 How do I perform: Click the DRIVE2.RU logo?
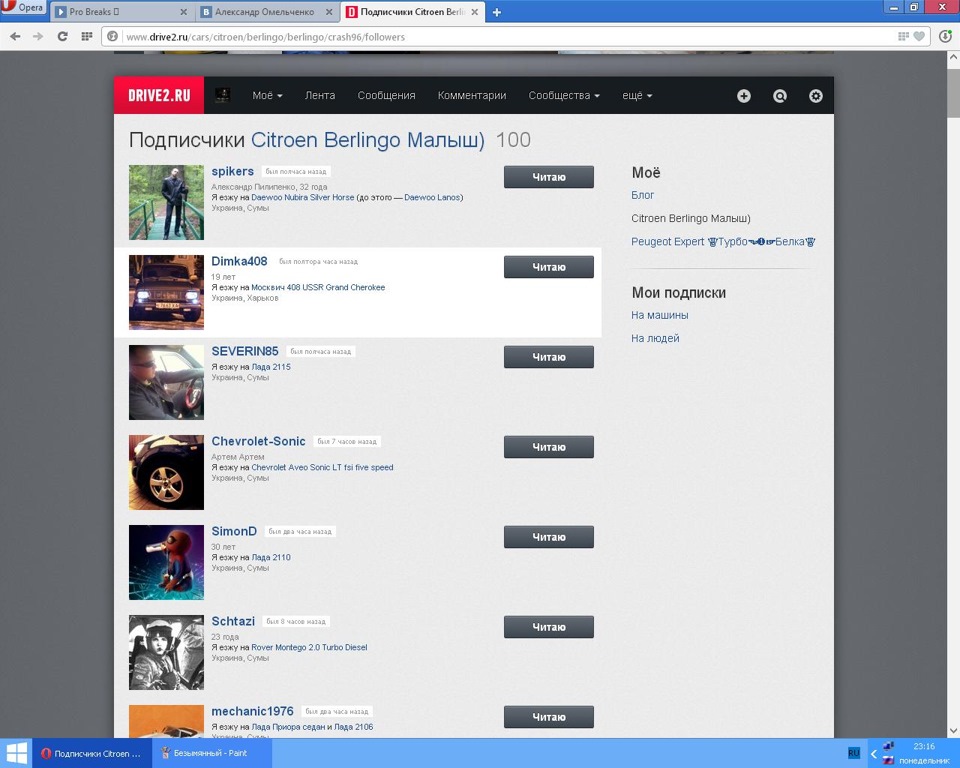pyautogui.click(x=159, y=95)
